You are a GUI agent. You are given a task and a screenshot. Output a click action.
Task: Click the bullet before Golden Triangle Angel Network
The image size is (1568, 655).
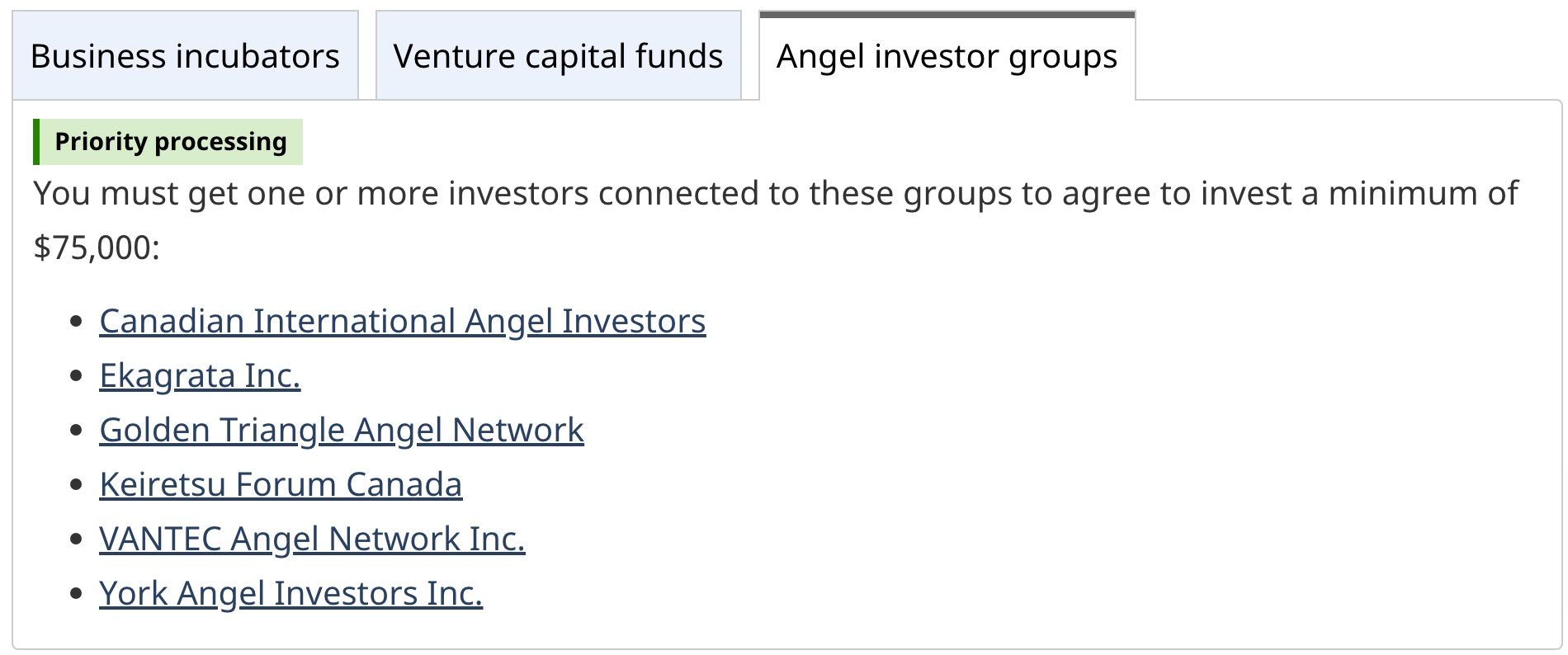(77, 431)
